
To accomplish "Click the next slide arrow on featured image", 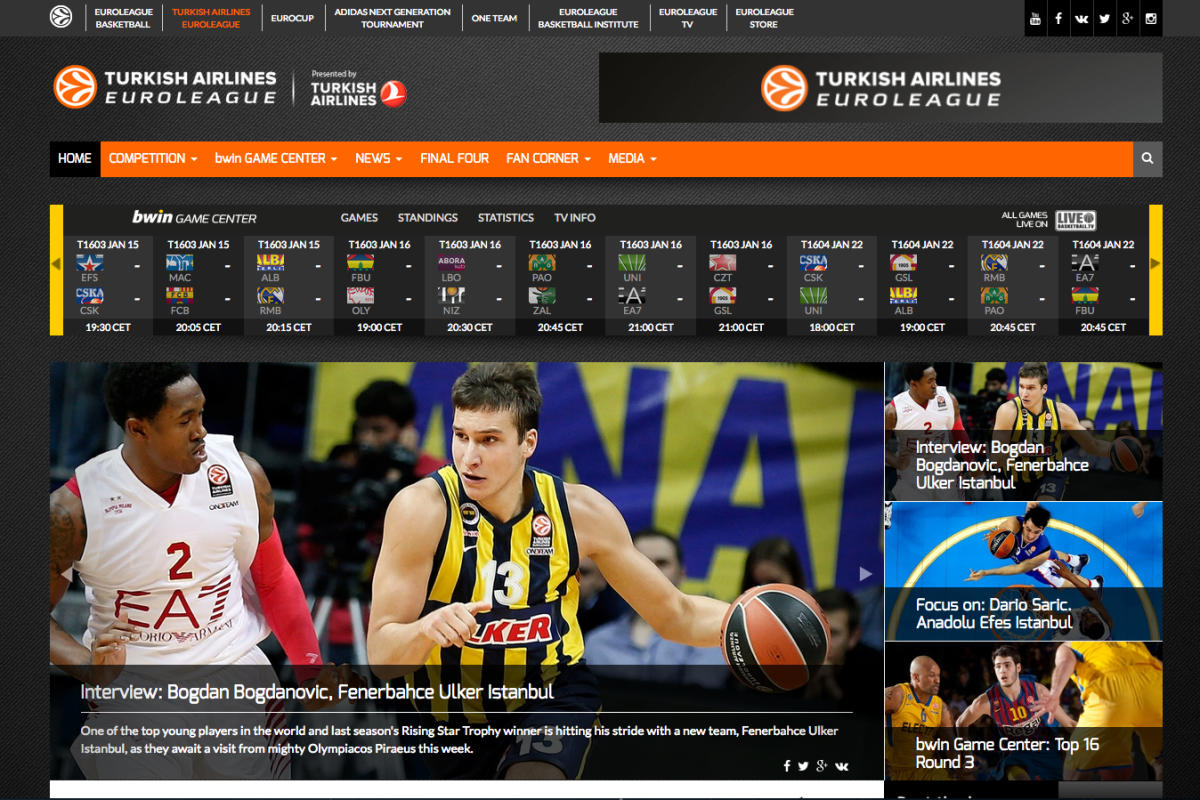I will [x=866, y=573].
